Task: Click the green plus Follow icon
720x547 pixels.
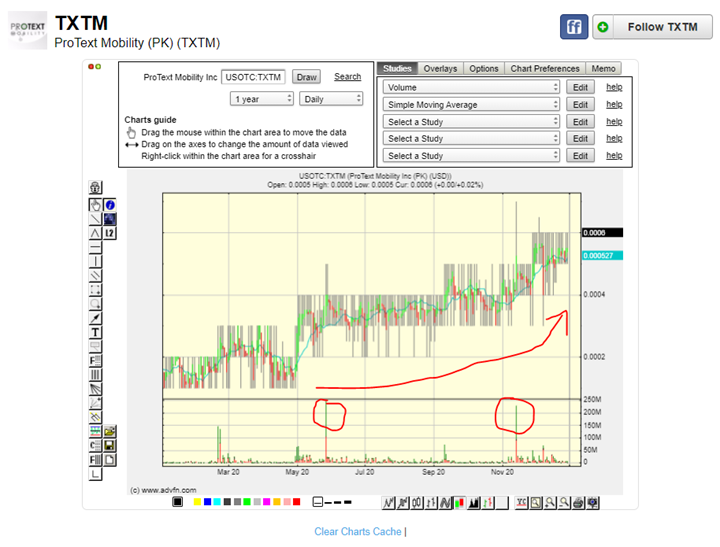Action: click(603, 27)
